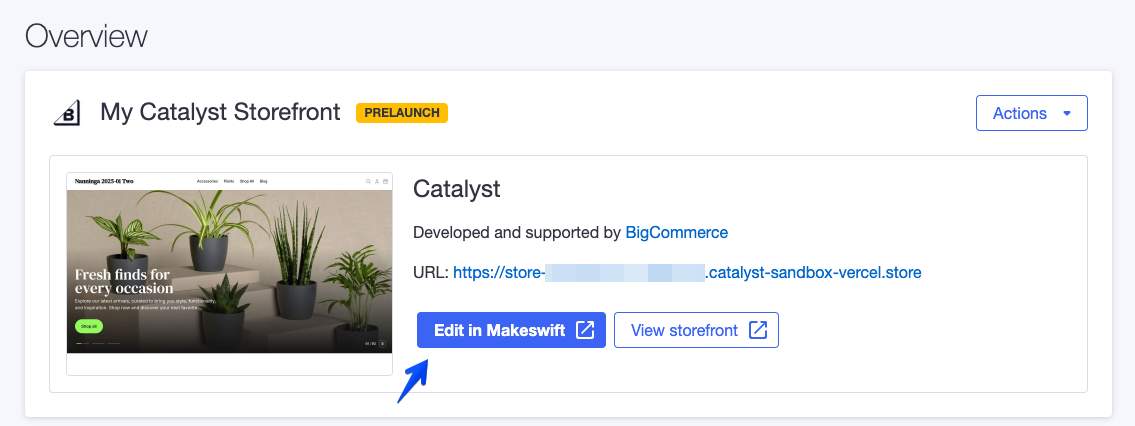Select Accessories in the preview navigation
Image resolution: width=1135 pixels, height=426 pixels.
(x=207, y=181)
